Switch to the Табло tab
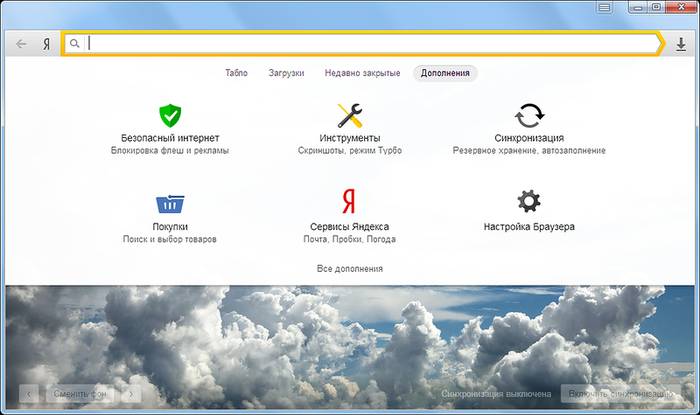700x415 pixels. click(236, 73)
